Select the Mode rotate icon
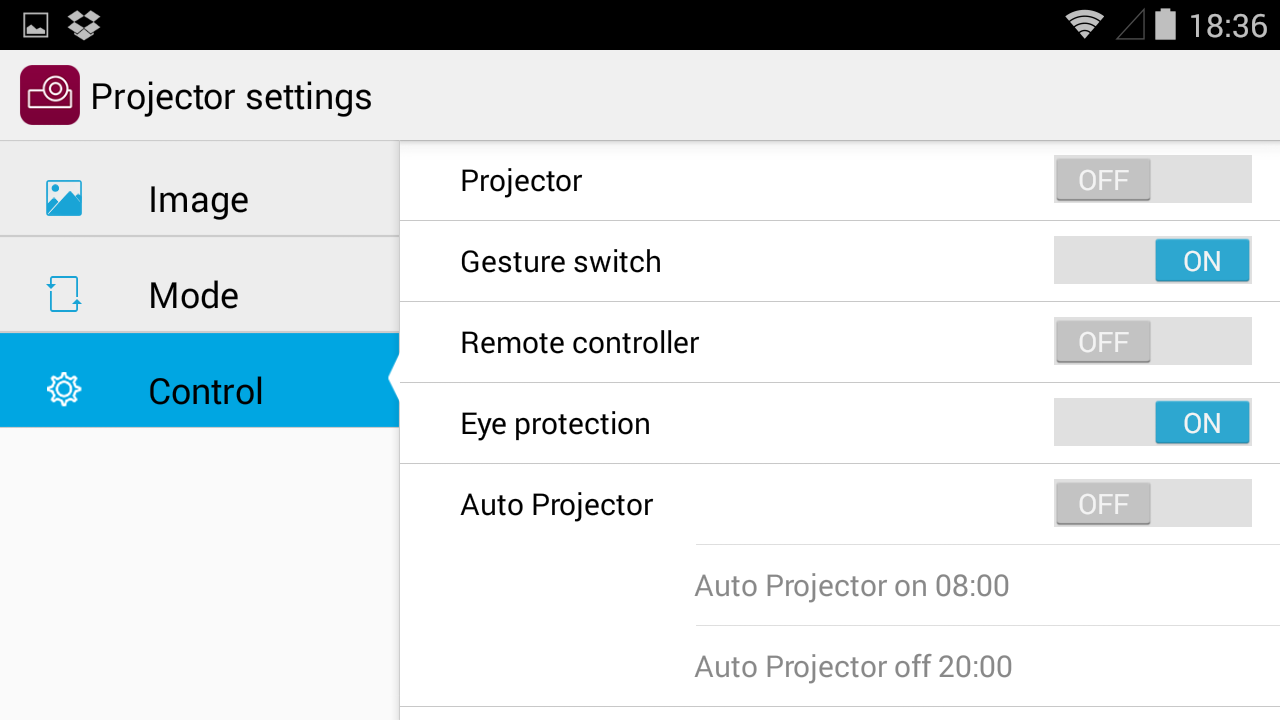 click(x=64, y=294)
